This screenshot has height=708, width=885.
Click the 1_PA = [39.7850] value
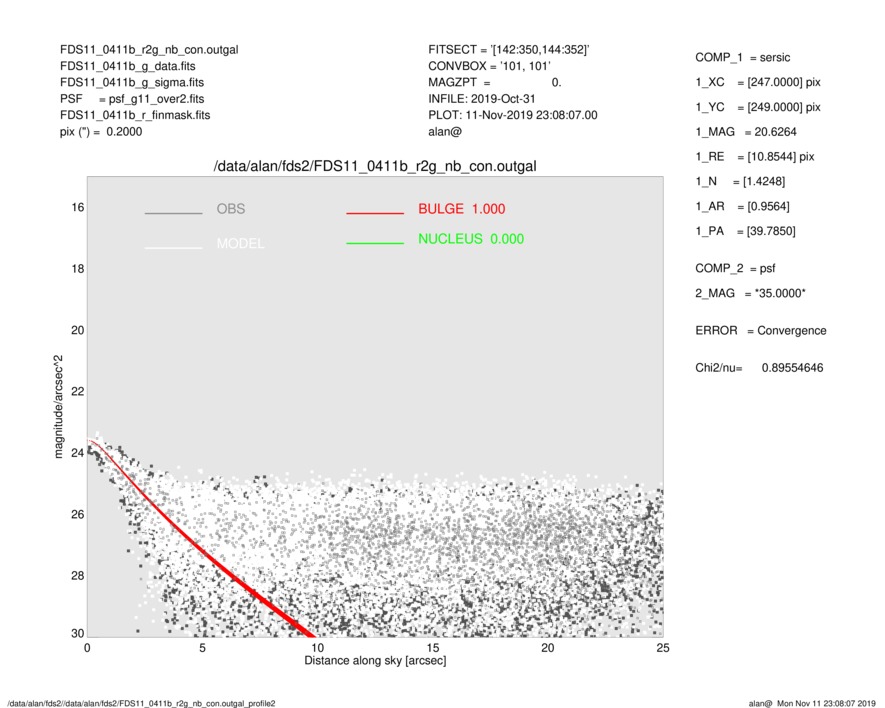pos(746,231)
